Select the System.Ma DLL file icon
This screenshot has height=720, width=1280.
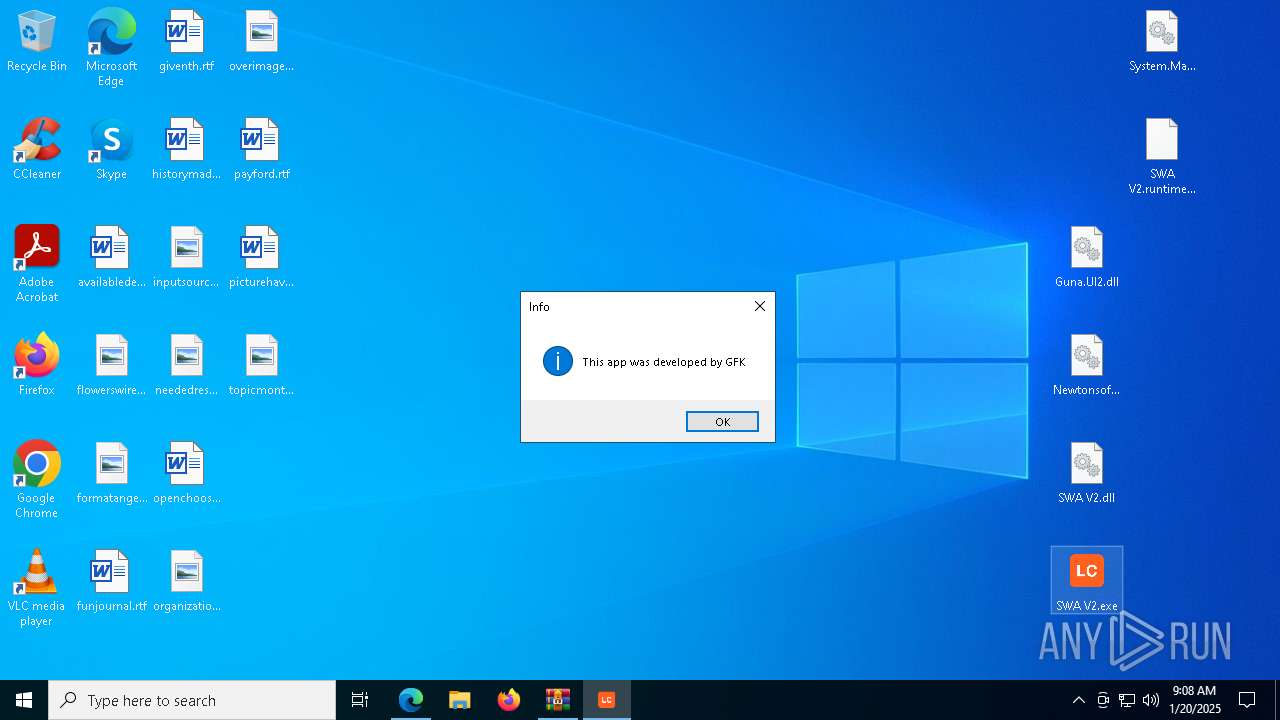[1162, 42]
